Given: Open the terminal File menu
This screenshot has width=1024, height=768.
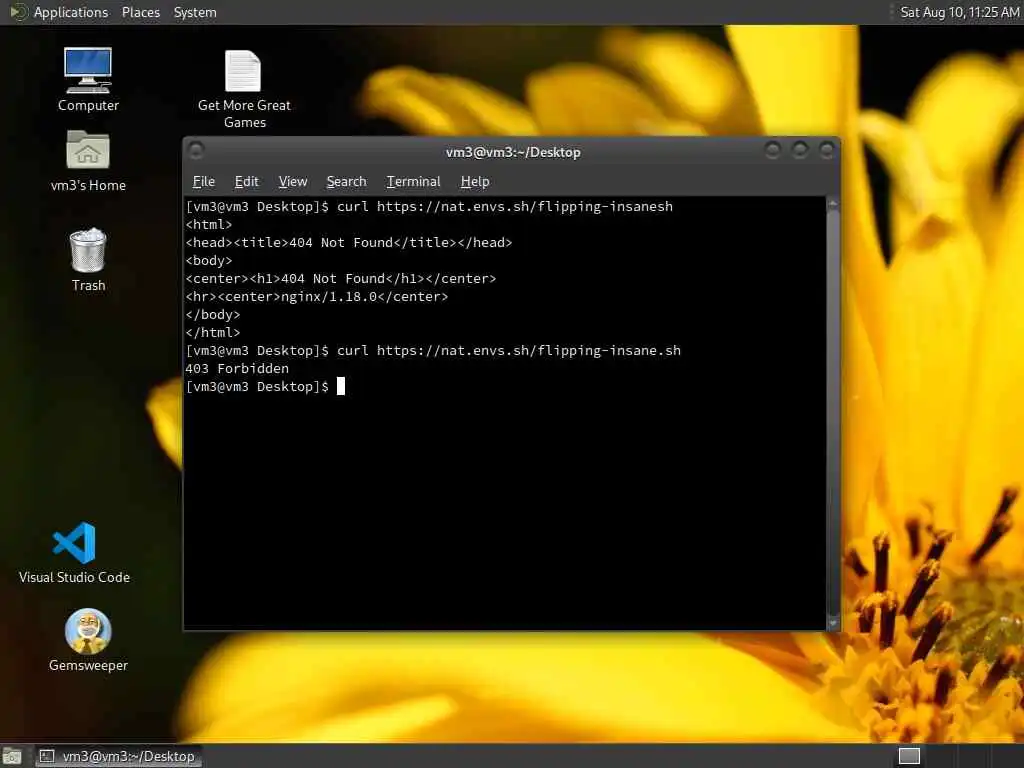Looking at the screenshot, I should [x=204, y=182].
